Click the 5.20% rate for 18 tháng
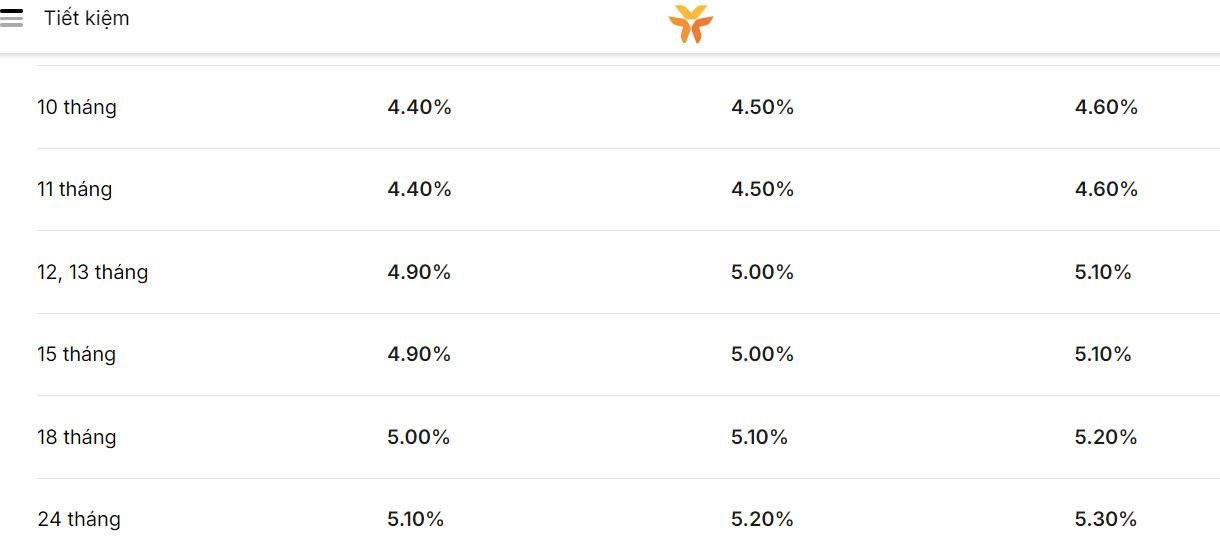The height and width of the screenshot is (558, 1220). (x=1106, y=437)
